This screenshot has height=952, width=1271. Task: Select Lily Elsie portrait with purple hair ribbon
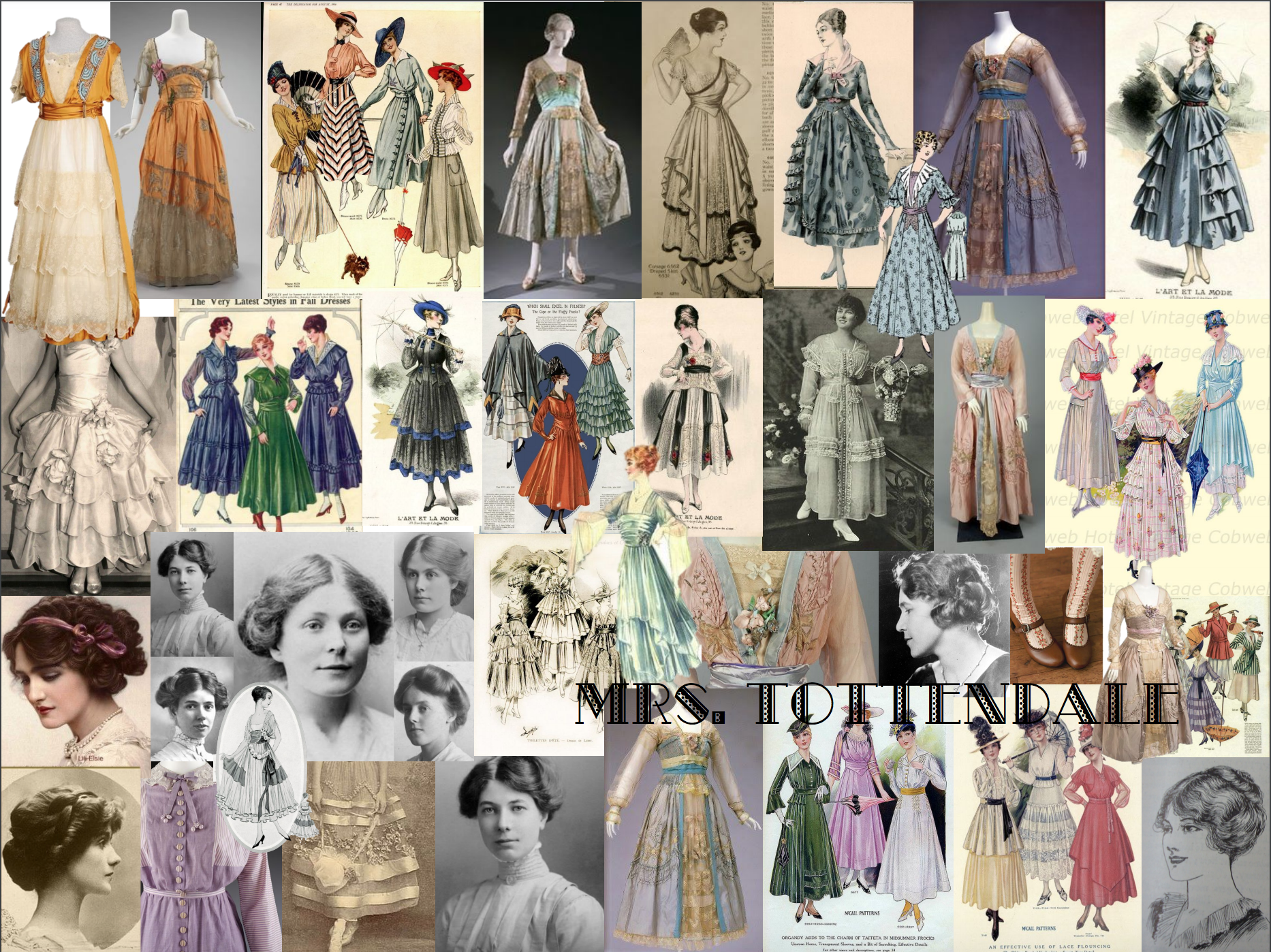coord(75,681)
